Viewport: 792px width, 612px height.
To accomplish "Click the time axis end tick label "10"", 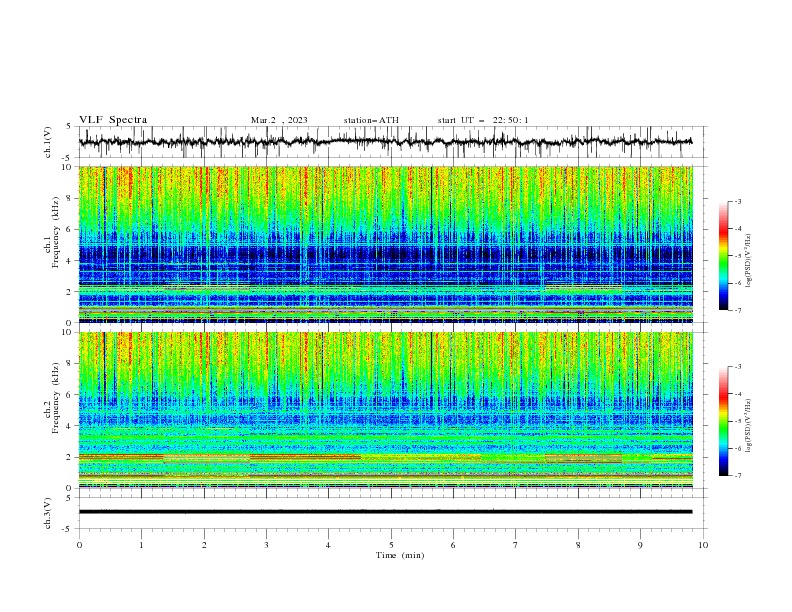I will (703, 545).
